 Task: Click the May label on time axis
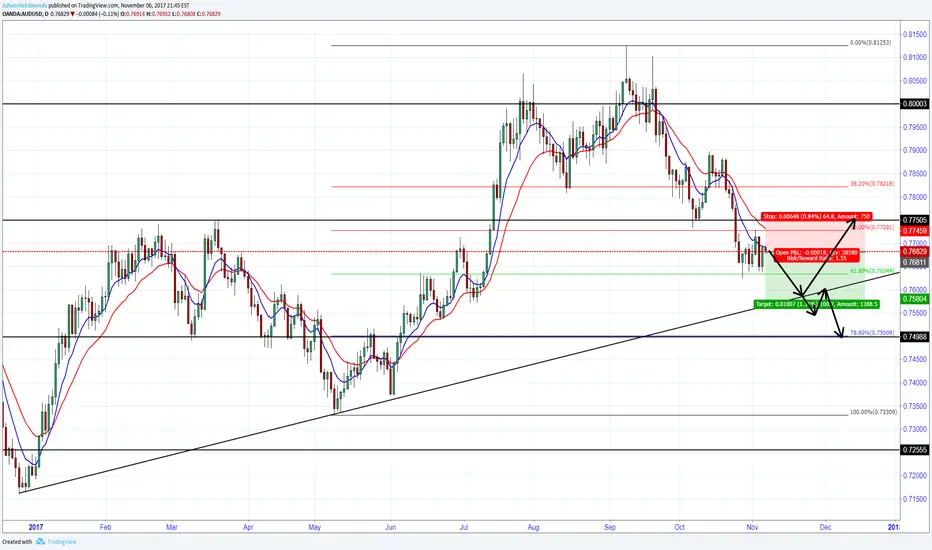(315, 527)
